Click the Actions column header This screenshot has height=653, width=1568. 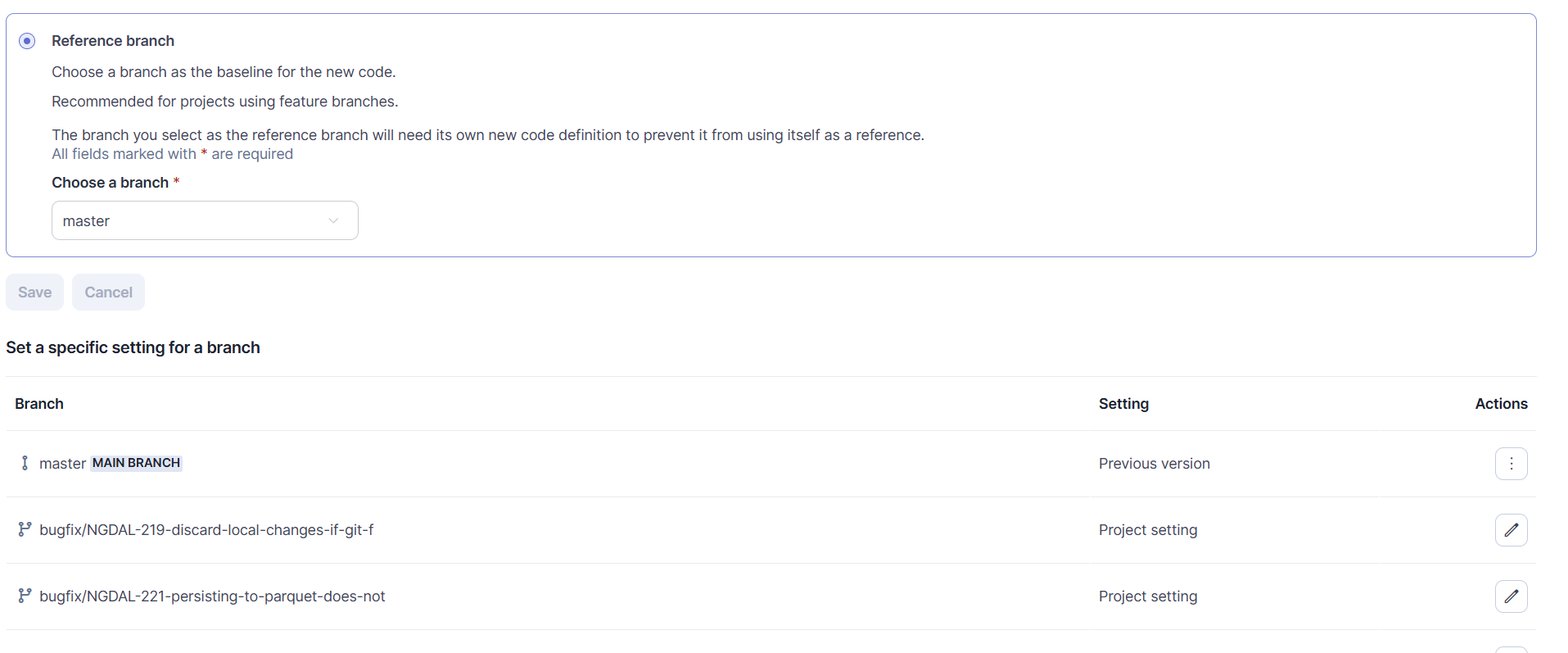(1501, 404)
